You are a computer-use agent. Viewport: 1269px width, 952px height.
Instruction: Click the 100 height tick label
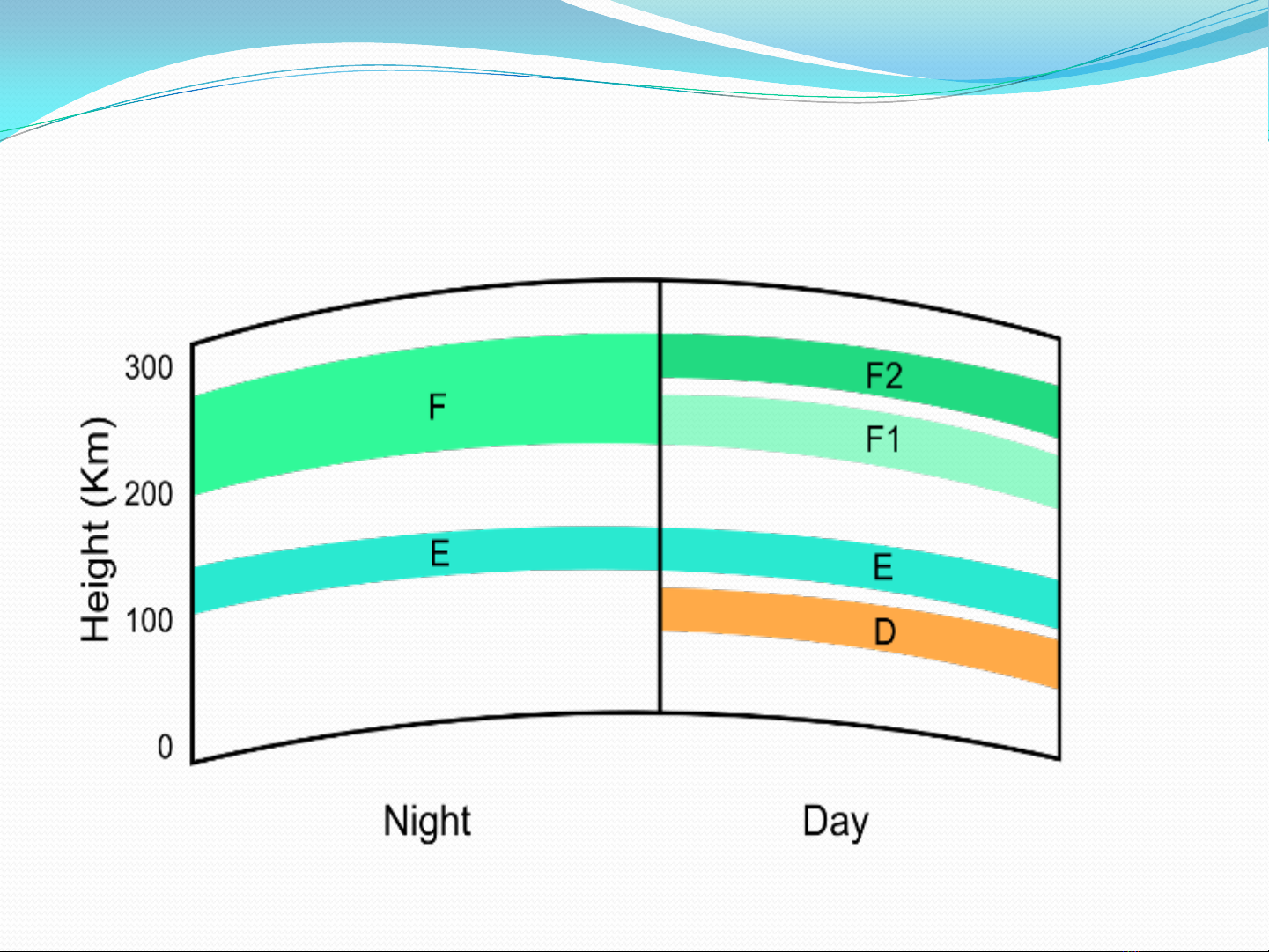tap(149, 621)
